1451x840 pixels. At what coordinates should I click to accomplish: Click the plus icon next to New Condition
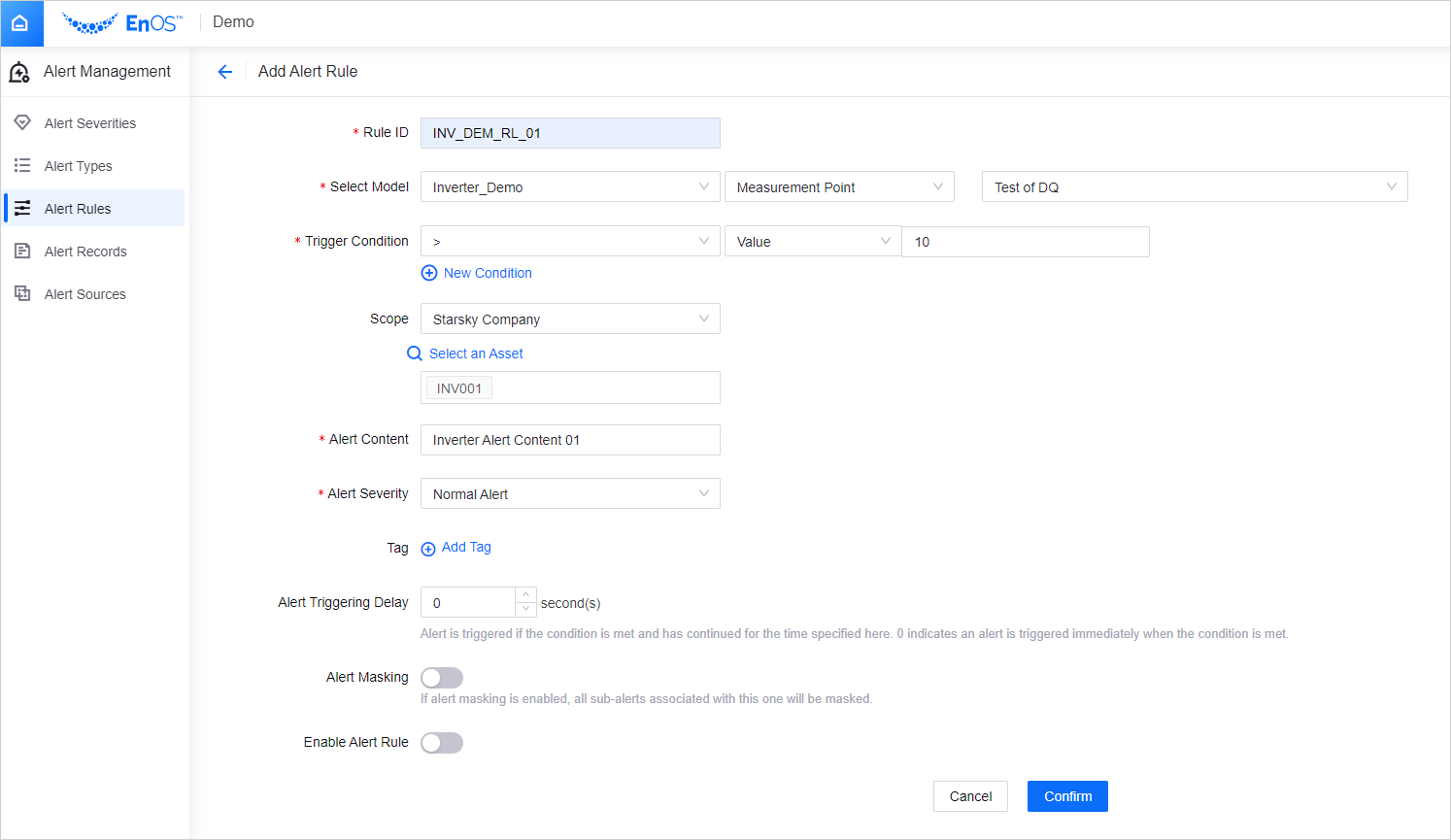[x=429, y=273]
